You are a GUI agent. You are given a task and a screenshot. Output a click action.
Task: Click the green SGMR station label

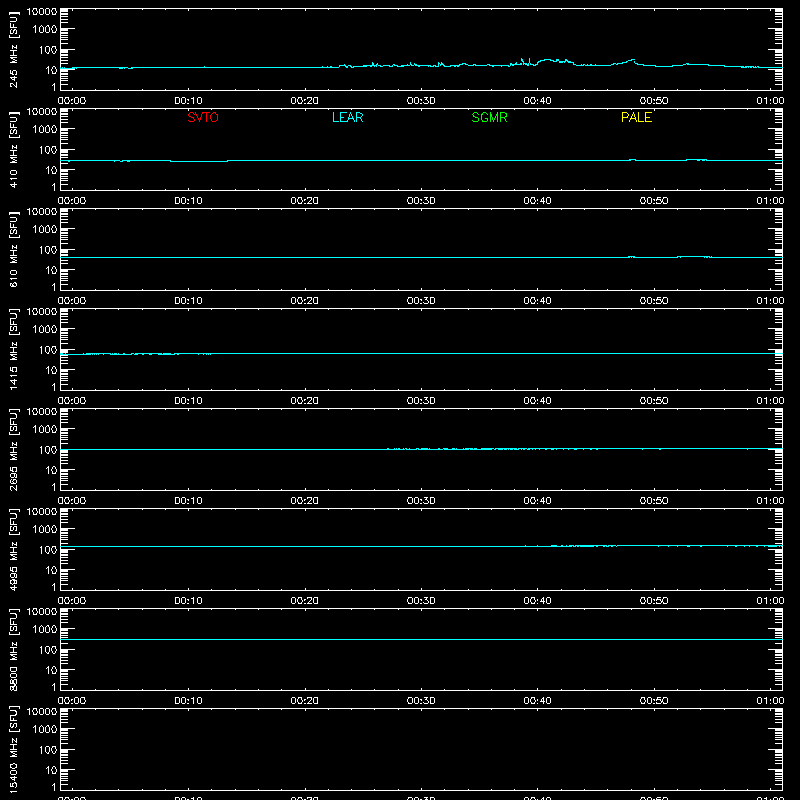tap(489, 117)
